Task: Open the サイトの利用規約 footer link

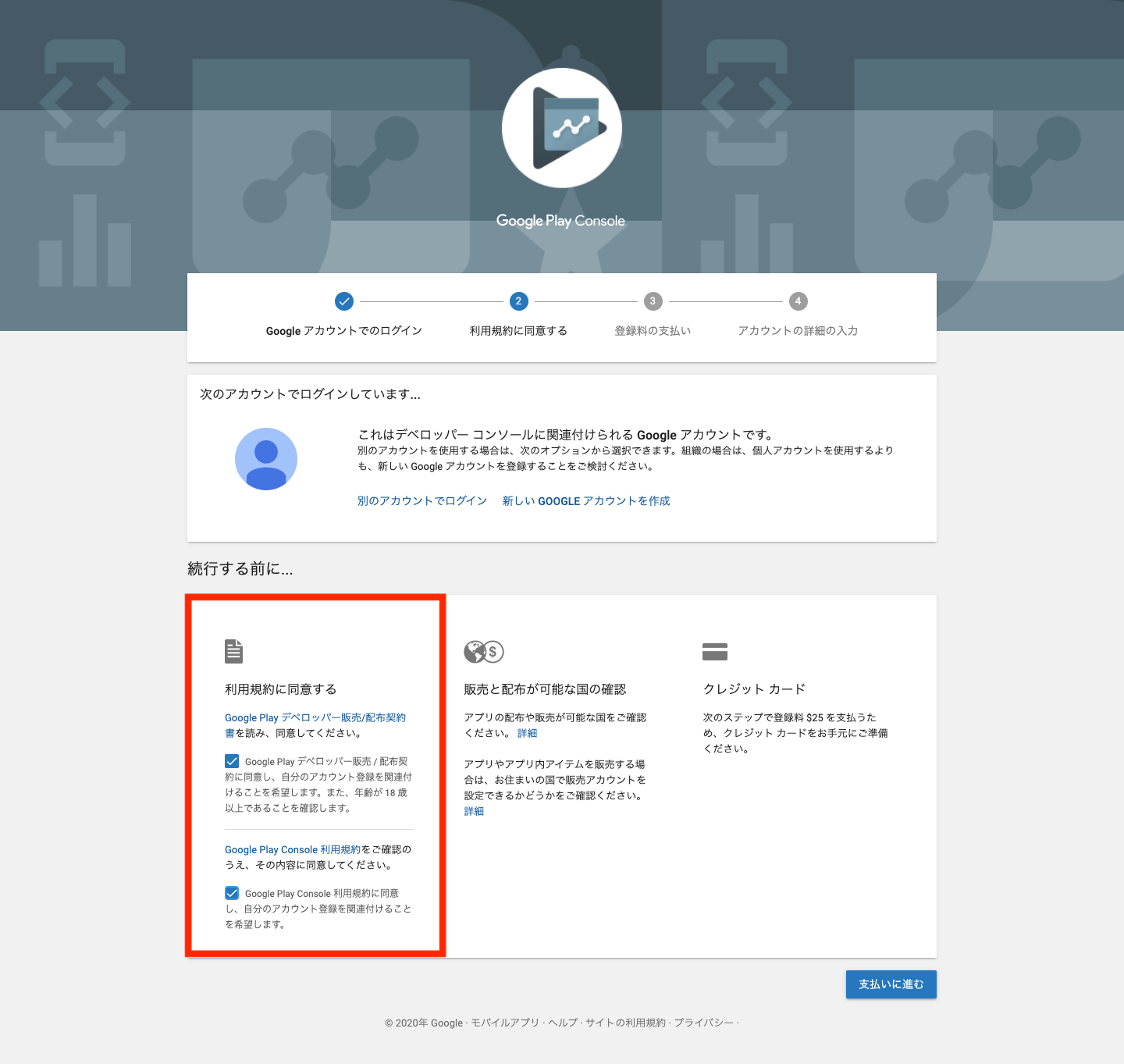Action: coord(626,1023)
